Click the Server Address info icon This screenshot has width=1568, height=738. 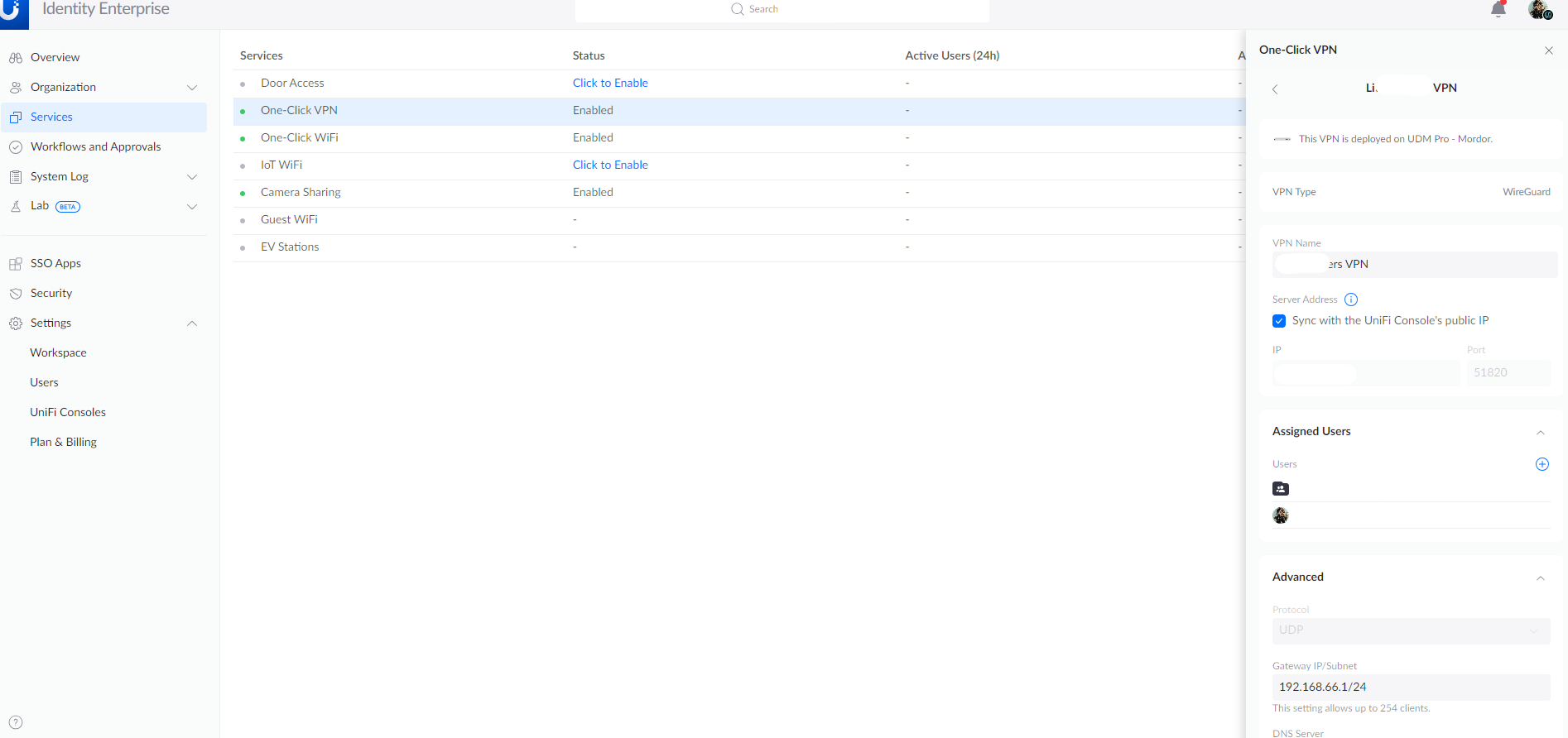click(1351, 300)
